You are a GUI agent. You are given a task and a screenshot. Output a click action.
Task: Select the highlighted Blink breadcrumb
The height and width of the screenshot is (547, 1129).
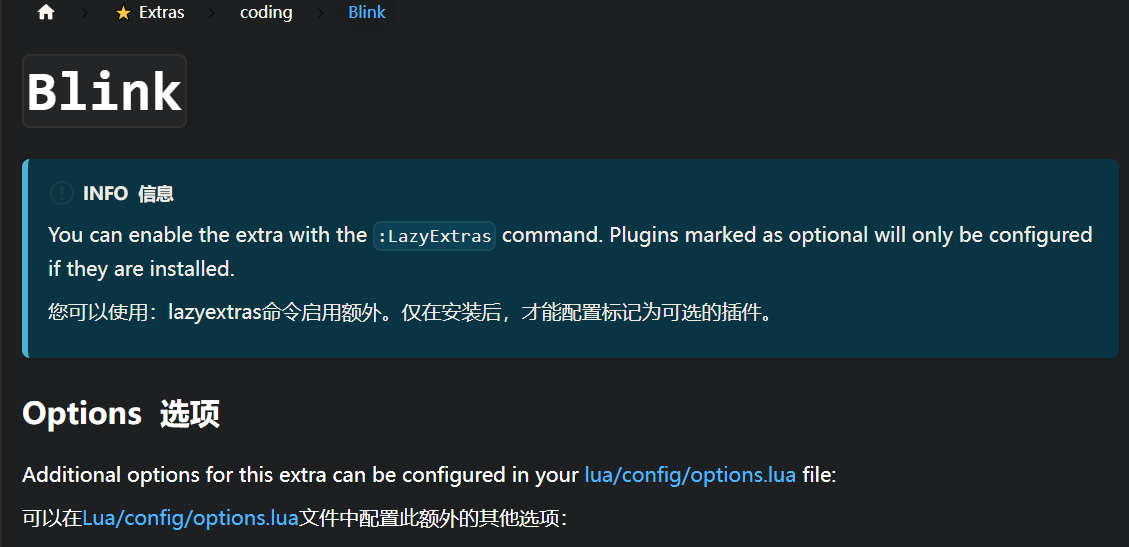click(x=367, y=12)
